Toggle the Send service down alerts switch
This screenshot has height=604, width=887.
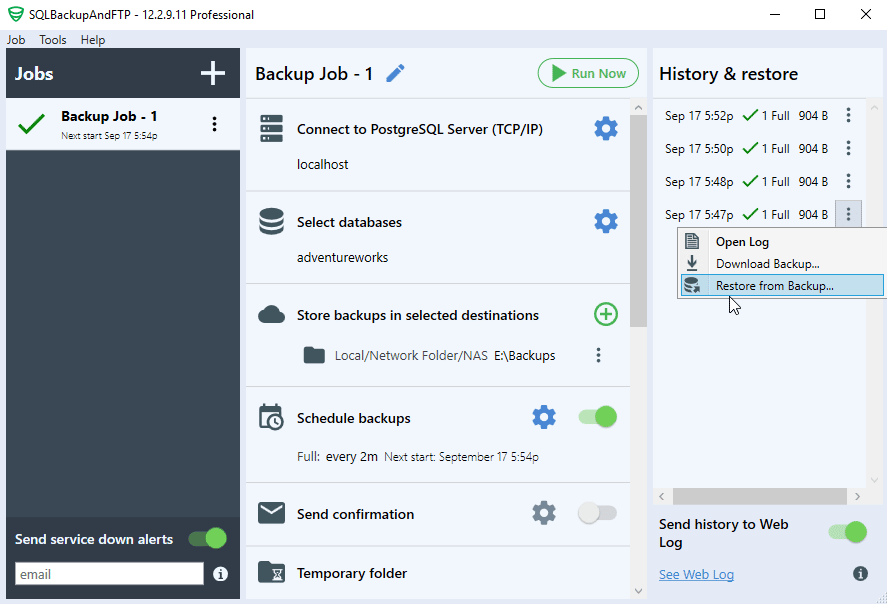[x=207, y=538]
